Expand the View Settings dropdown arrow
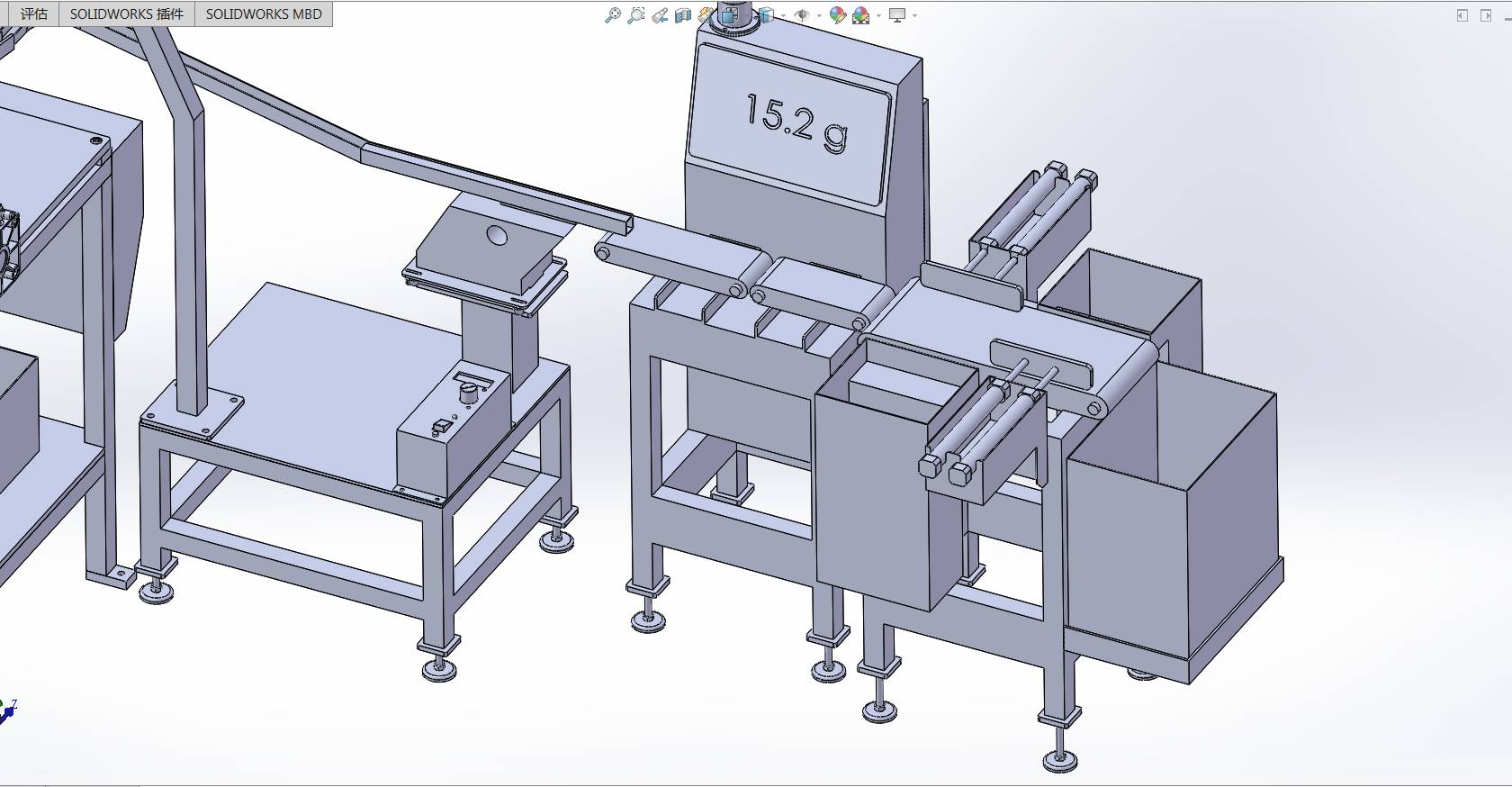The width and height of the screenshot is (1512, 787). click(914, 15)
